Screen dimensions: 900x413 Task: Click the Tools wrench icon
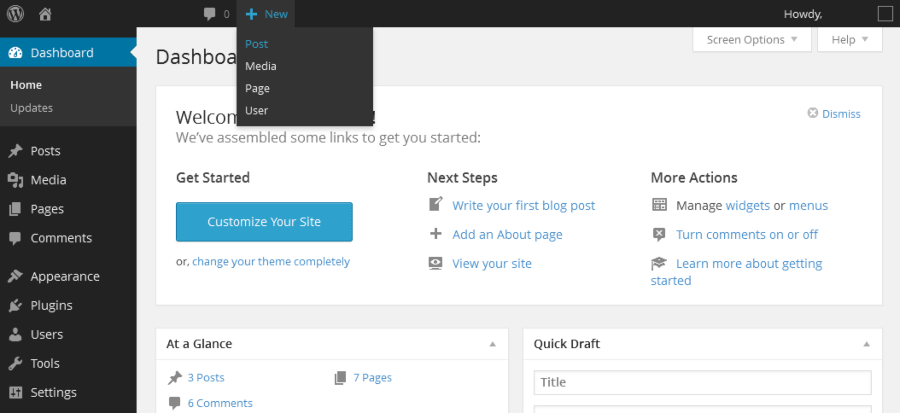[15, 363]
